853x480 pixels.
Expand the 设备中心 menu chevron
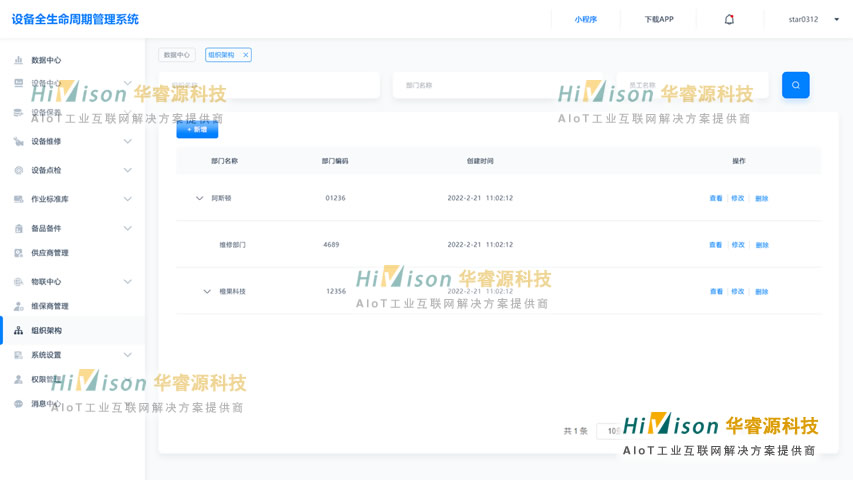pos(127,83)
